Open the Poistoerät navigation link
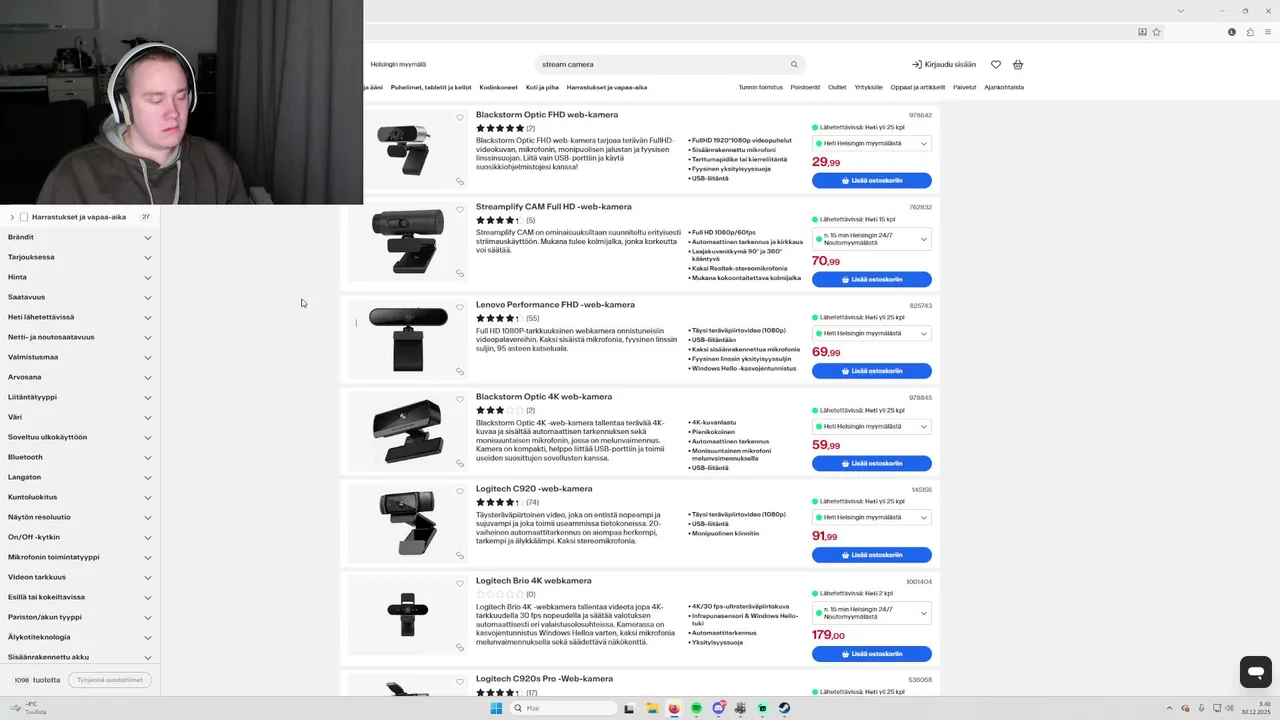The image size is (1280, 720). coord(805,87)
